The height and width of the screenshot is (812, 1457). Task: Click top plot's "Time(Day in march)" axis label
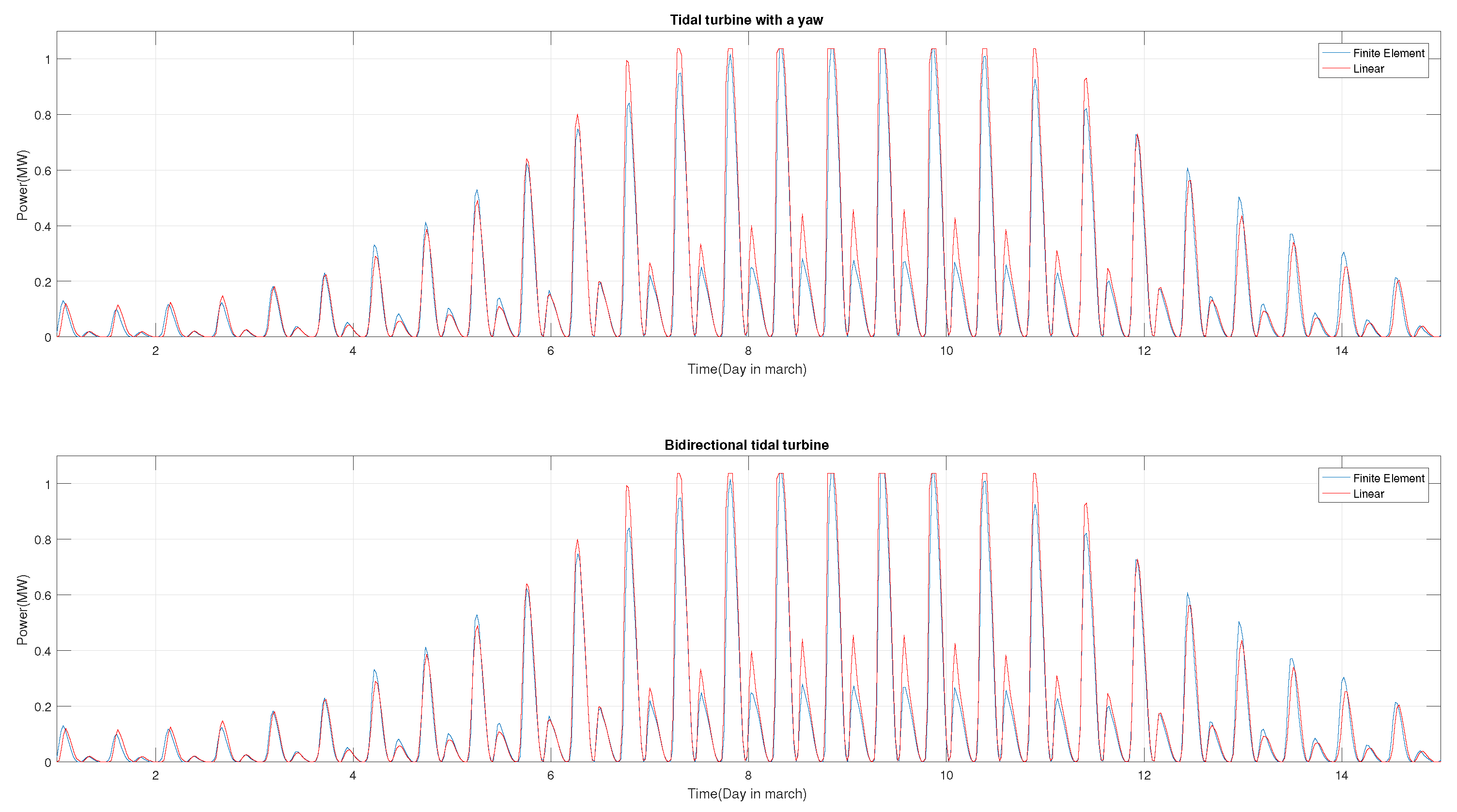coord(746,369)
